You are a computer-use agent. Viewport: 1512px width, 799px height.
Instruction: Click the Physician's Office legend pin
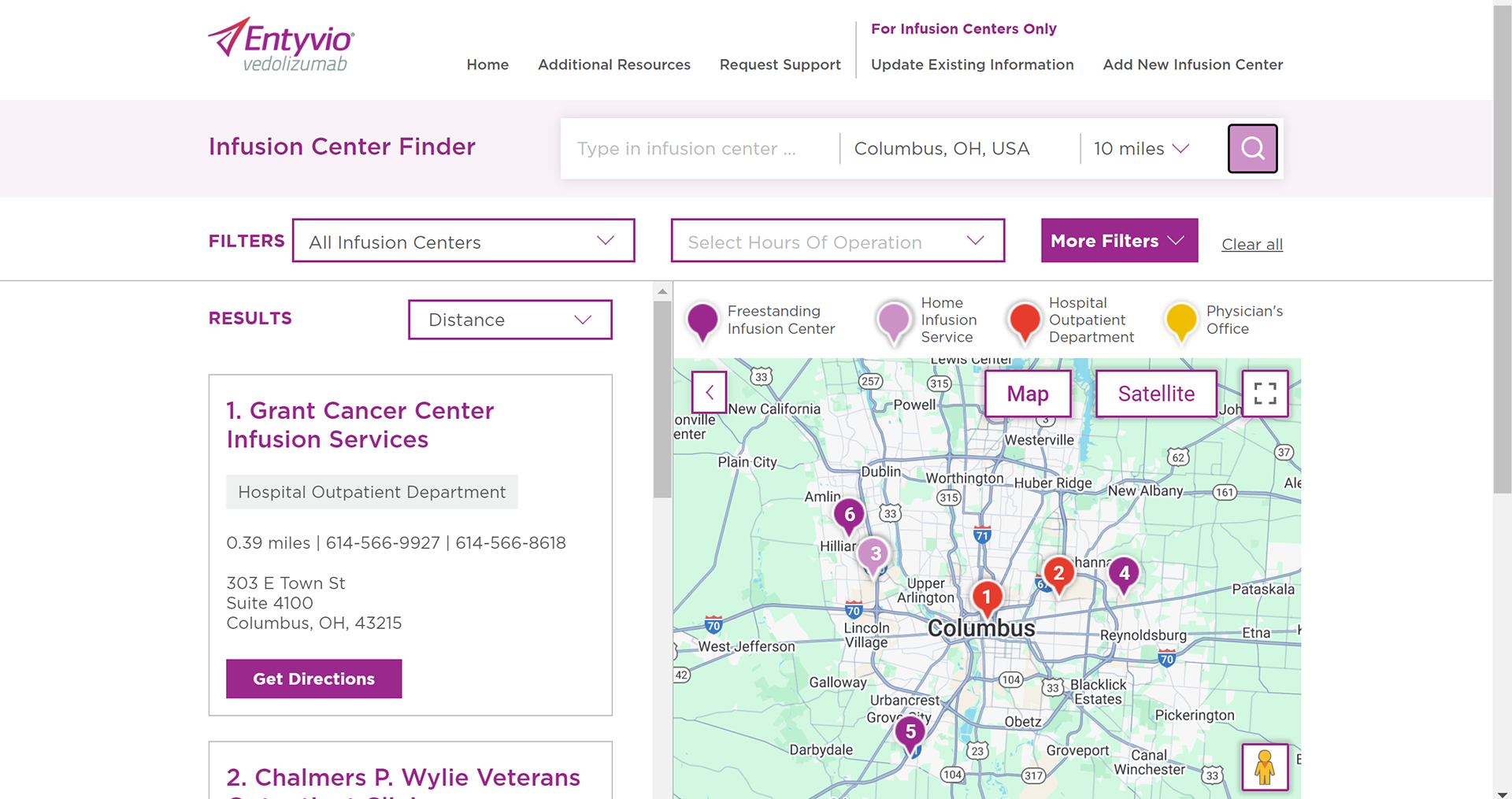click(1181, 323)
